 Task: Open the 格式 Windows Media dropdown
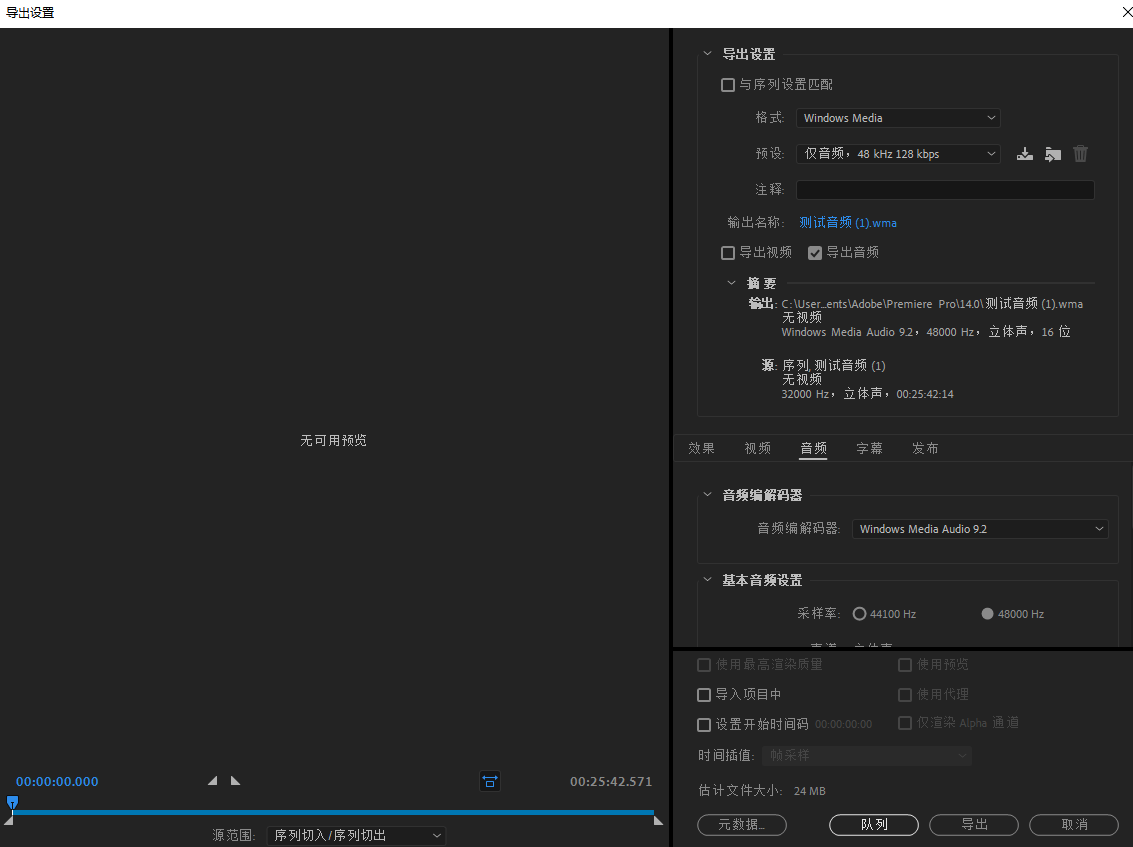point(898,118)
